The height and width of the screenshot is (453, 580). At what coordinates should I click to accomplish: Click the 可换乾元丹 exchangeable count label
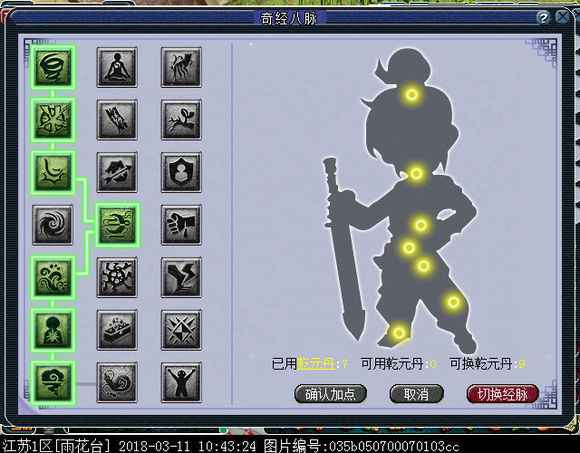[488, 364]
